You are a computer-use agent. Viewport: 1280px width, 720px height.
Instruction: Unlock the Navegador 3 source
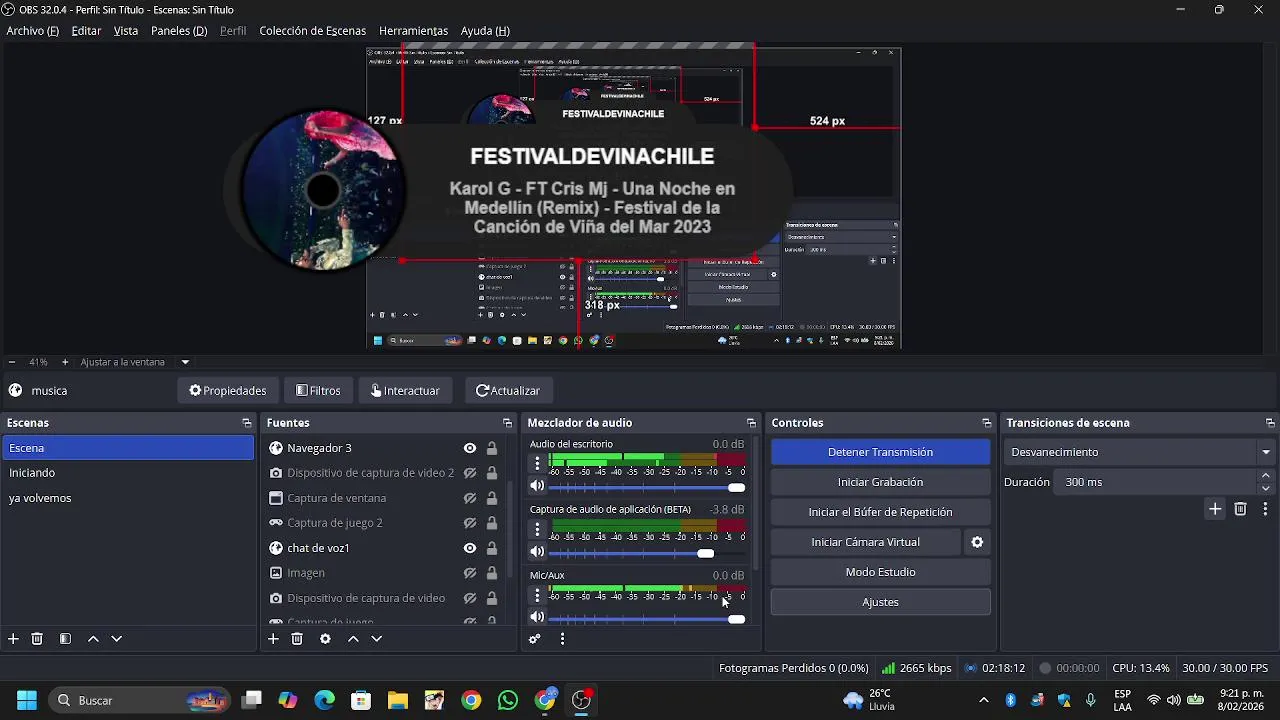pyautogui.click(x=492, y=448)
